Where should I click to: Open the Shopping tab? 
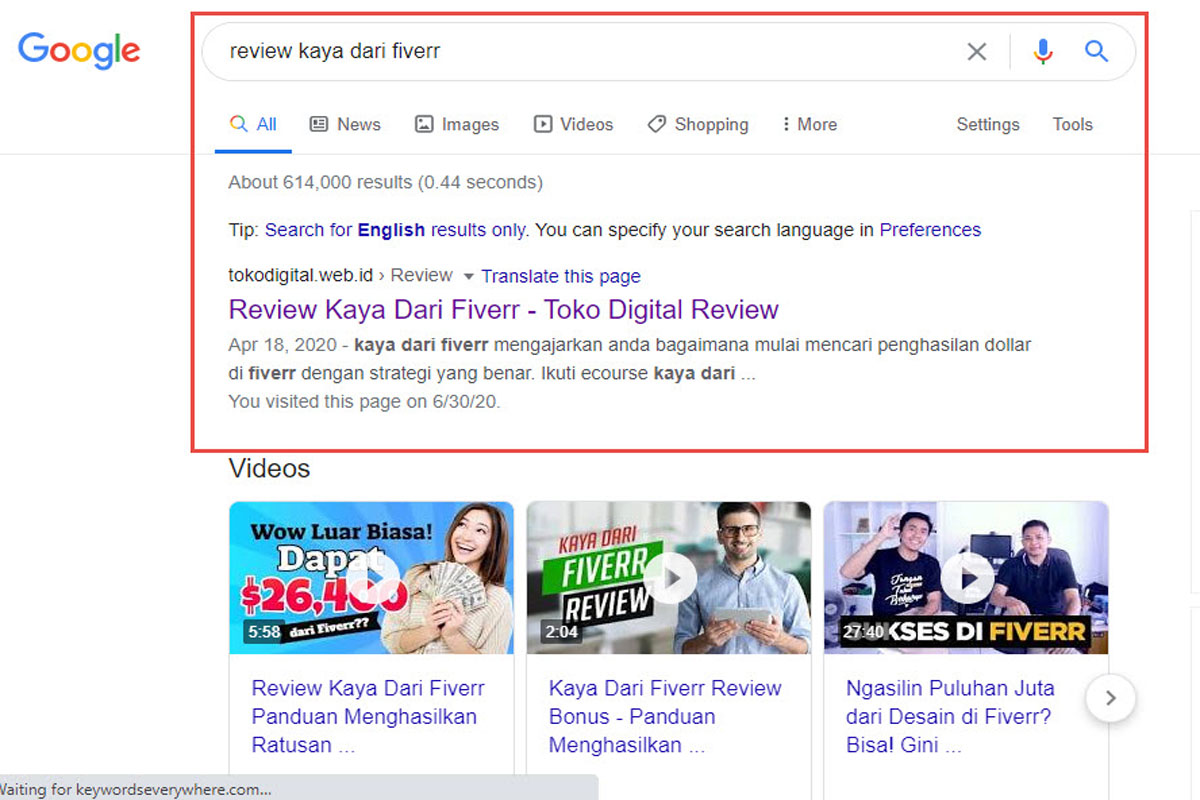(698, 125)
